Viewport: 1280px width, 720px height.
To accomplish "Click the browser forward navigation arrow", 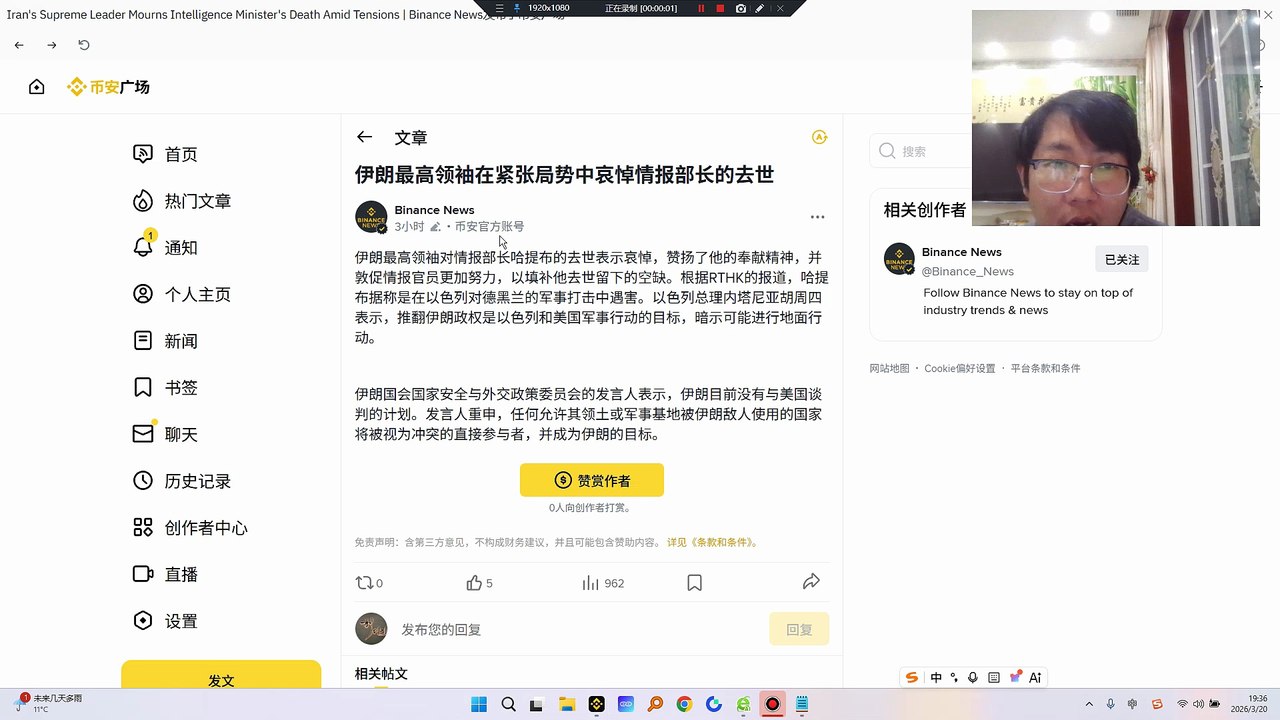I will click(52, 45).
